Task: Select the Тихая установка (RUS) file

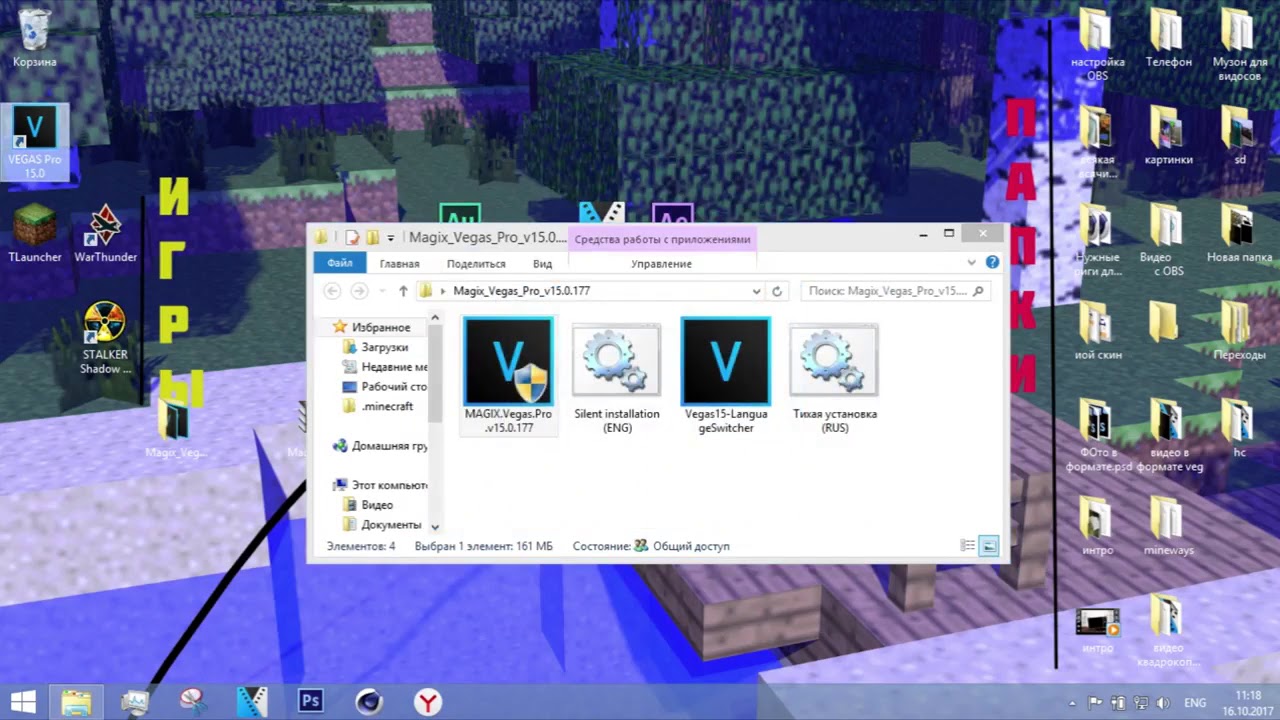Action: pyautogui.click(x=834, y=376)
